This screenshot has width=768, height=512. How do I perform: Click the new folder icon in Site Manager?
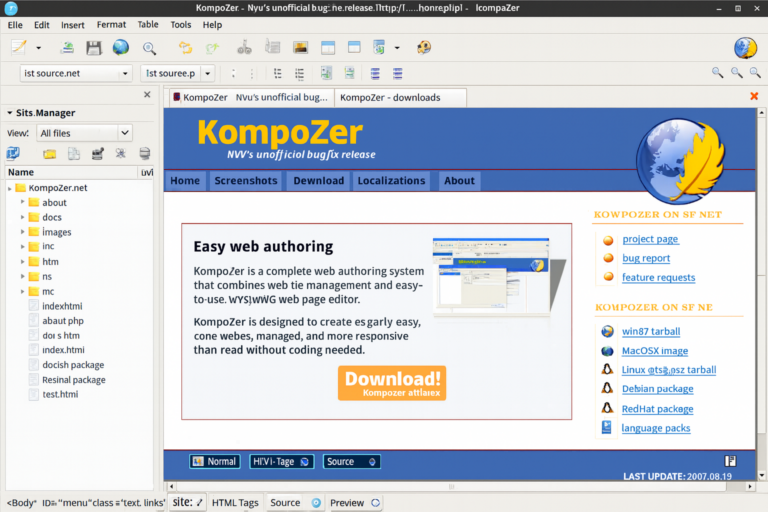pyautogui.click(x=49, y=154)
